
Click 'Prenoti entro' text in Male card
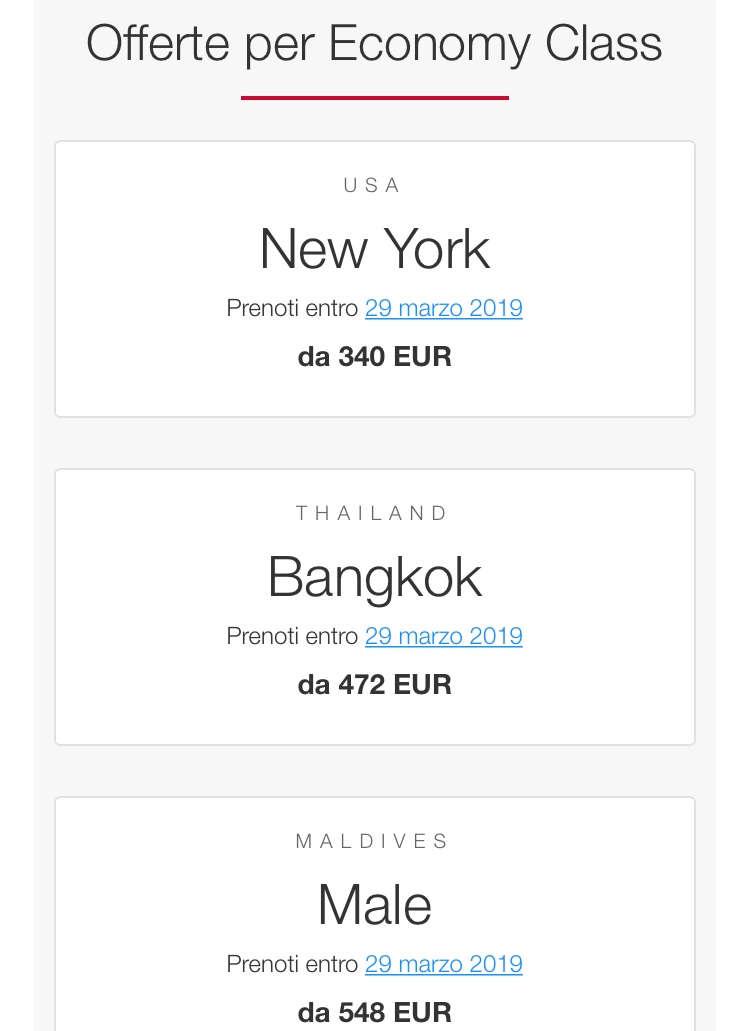click(292, 964)
